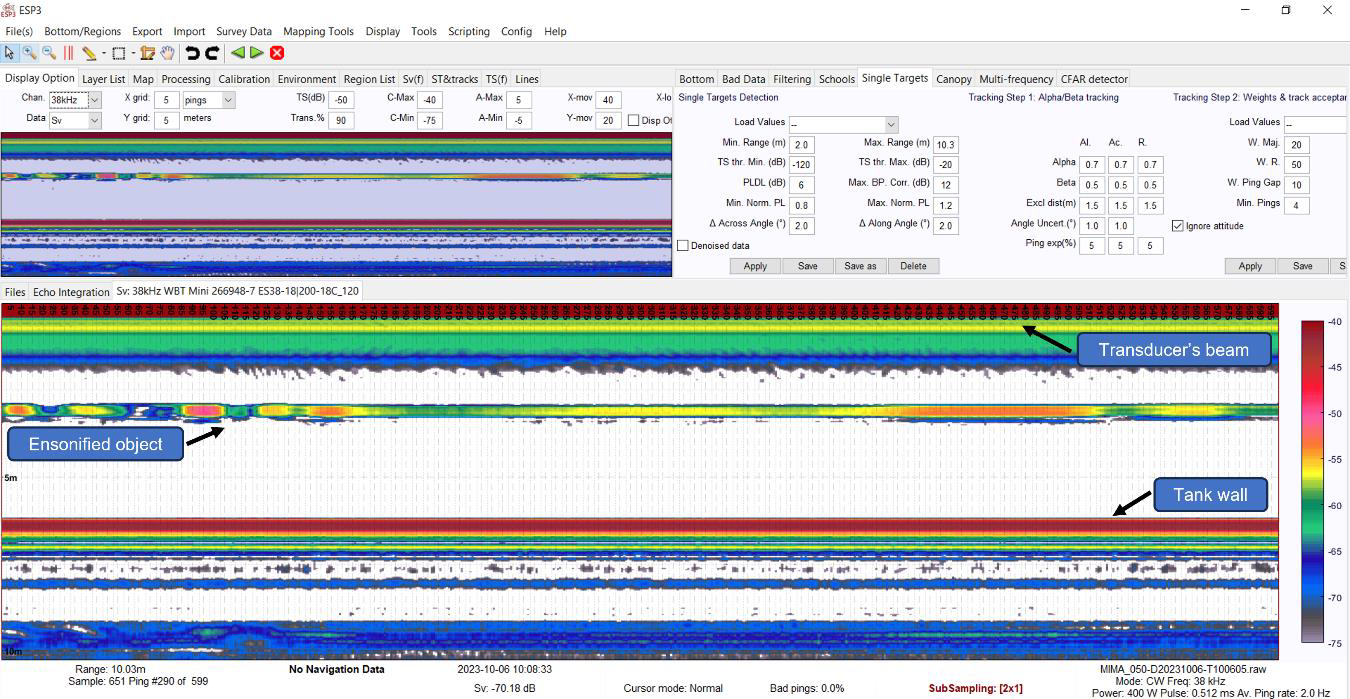Switch to the Schools tab

pos(836,79)
